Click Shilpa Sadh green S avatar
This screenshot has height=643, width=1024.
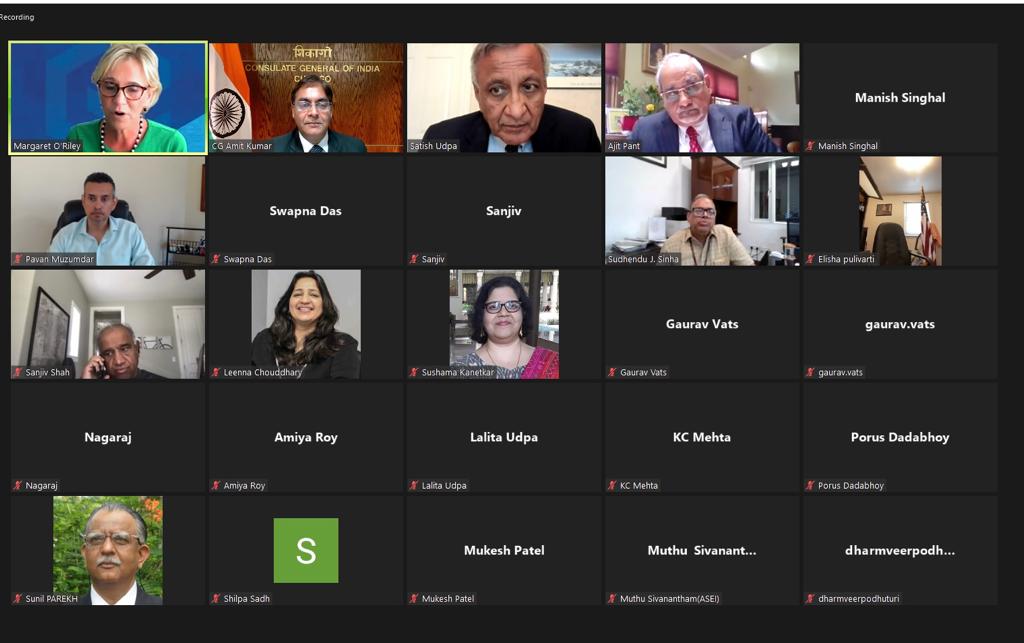(x=306, y=550)
